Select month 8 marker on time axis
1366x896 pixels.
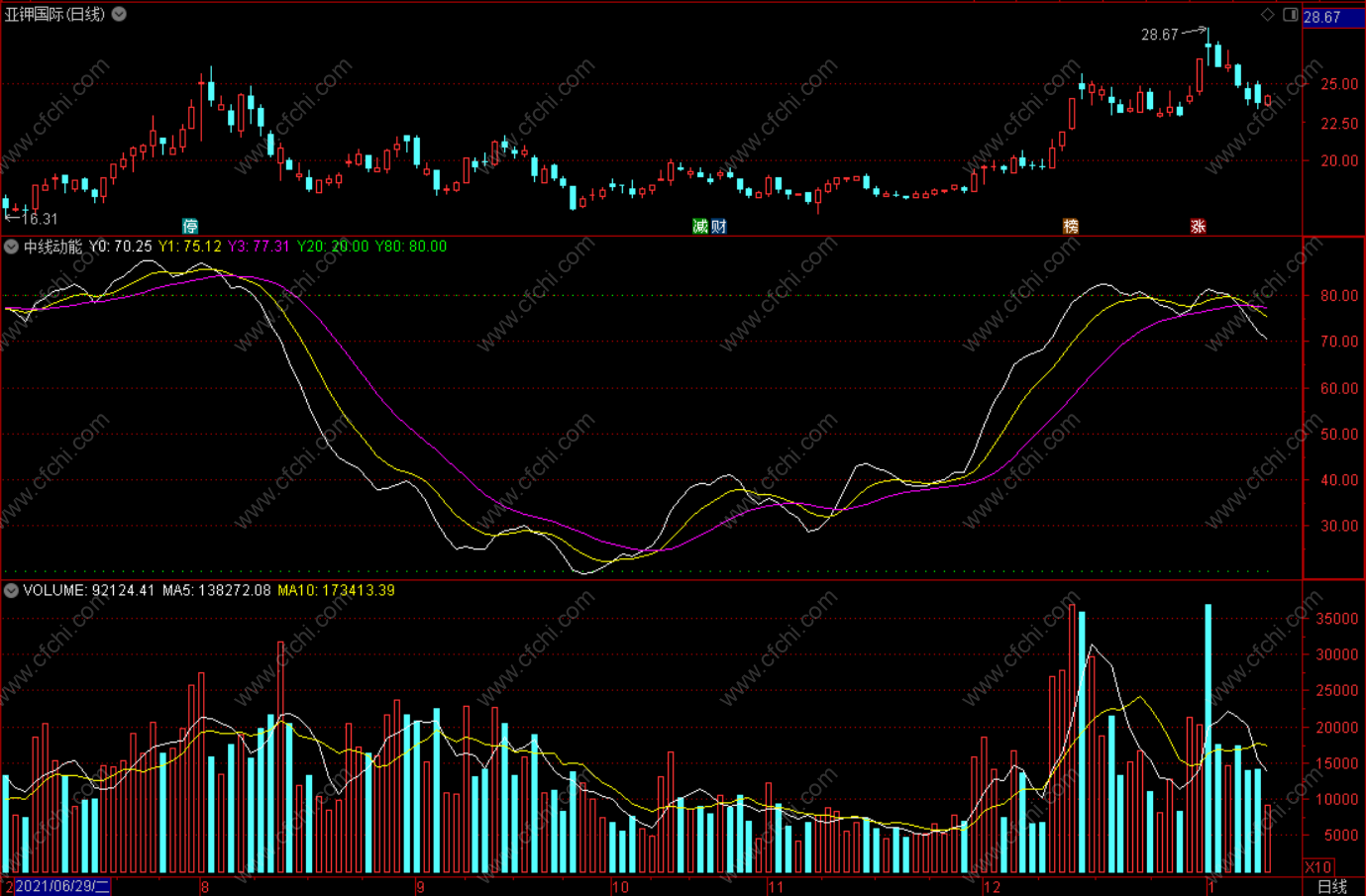tap(205, 887)
